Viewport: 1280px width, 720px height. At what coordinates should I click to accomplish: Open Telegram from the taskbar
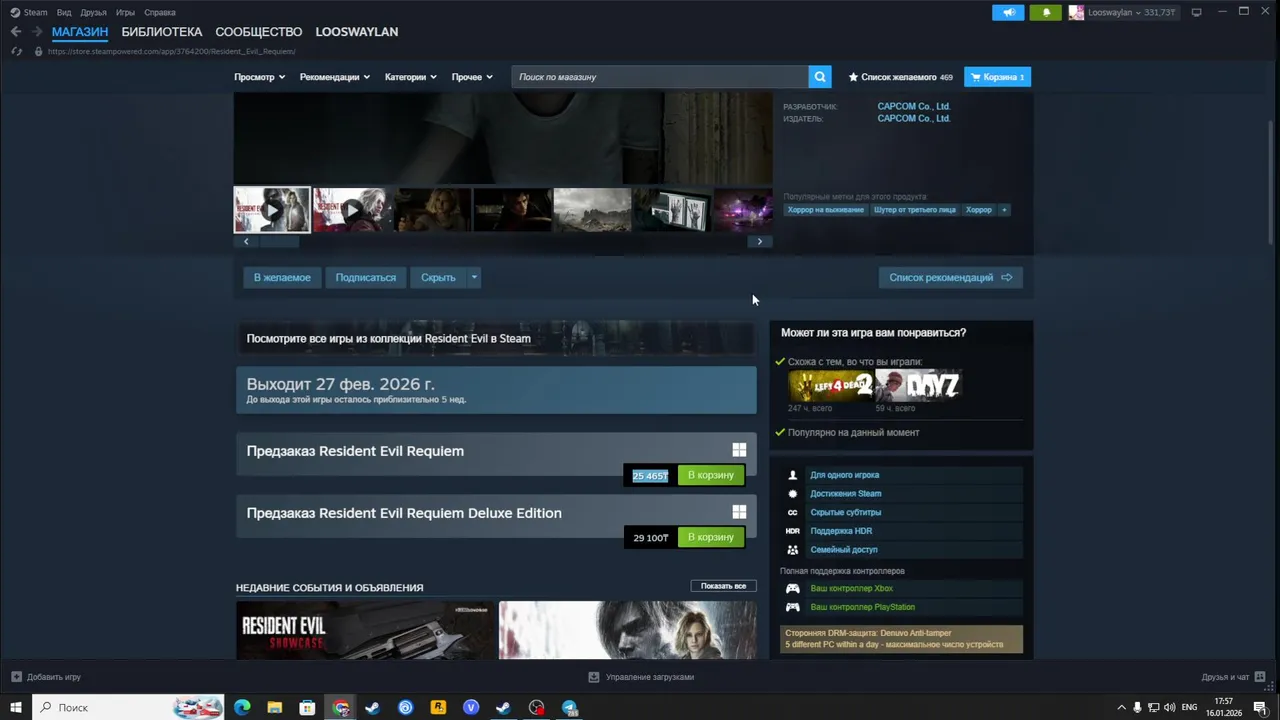point(570,708)
